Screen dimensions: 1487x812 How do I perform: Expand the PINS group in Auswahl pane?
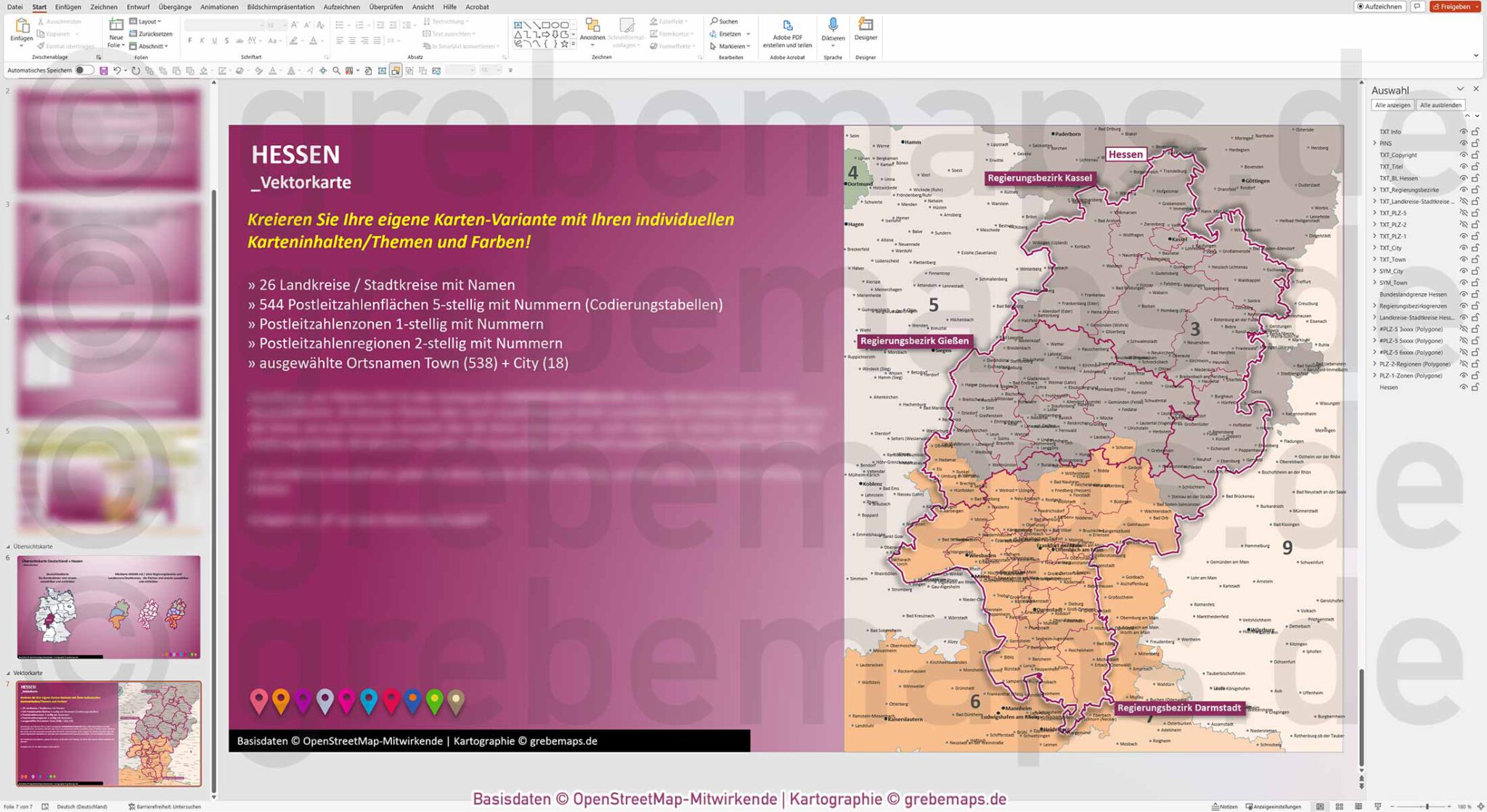pyautogui.click(x=1374, y=143)
